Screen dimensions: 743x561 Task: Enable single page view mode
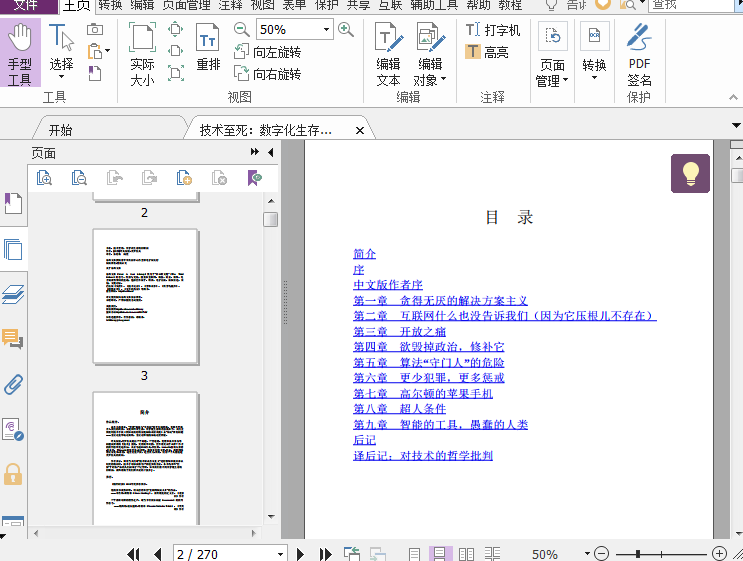coord(415,554)
